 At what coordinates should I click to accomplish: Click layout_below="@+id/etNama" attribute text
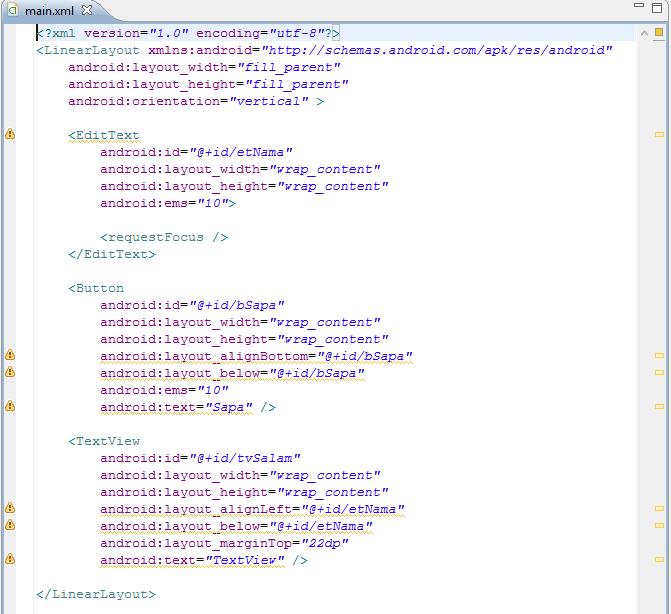click(x=236, y=526)
